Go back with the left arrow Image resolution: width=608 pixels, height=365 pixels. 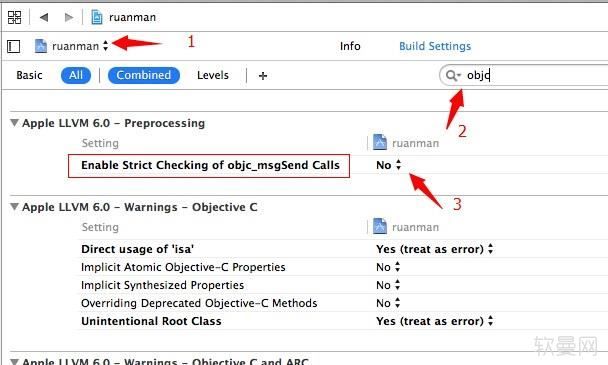click(x=44, y=17)
